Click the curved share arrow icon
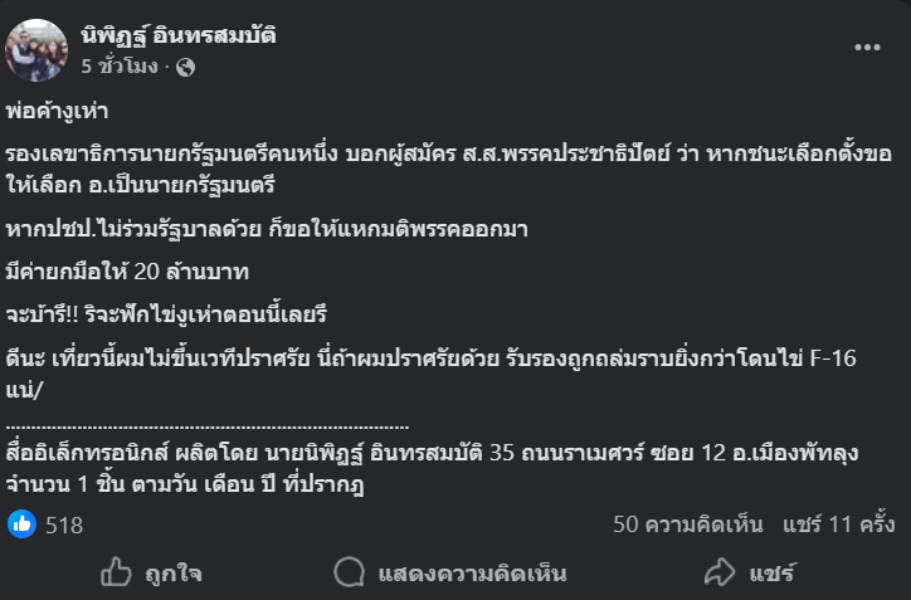This screenshot has width=911, height=600. [720, 573]
